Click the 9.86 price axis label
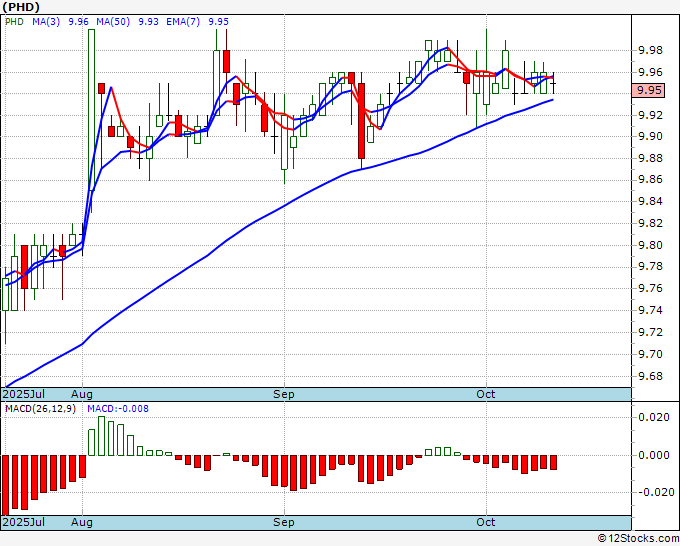Viewport: 680px width, 546px height. point(651,180)
